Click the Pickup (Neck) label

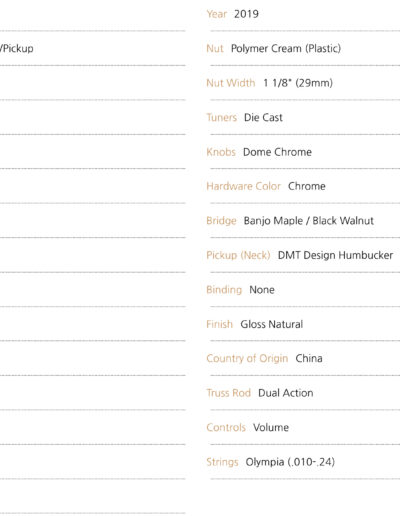point(238,255)
